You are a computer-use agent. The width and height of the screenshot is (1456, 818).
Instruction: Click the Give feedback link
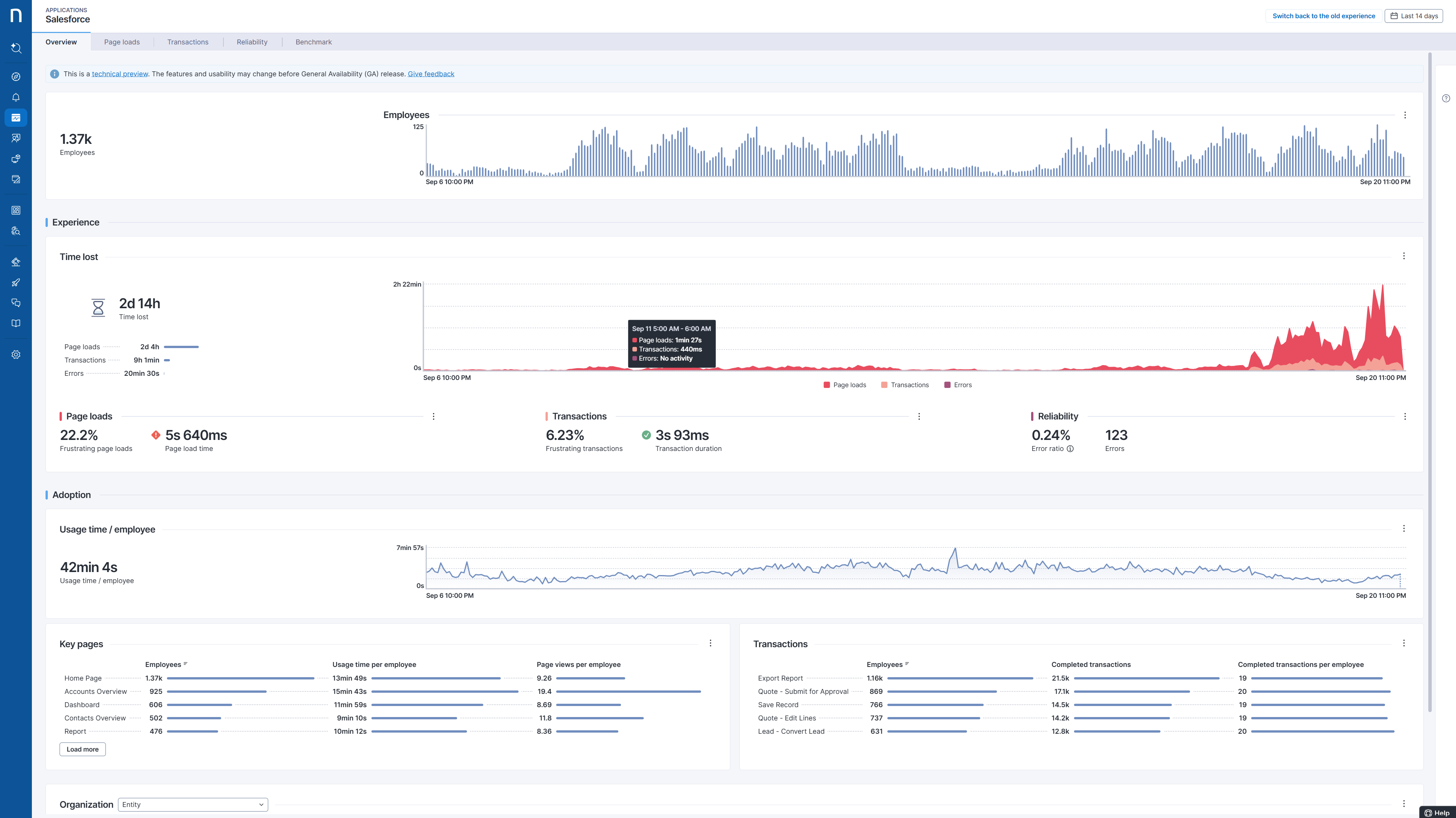(431, 74)
